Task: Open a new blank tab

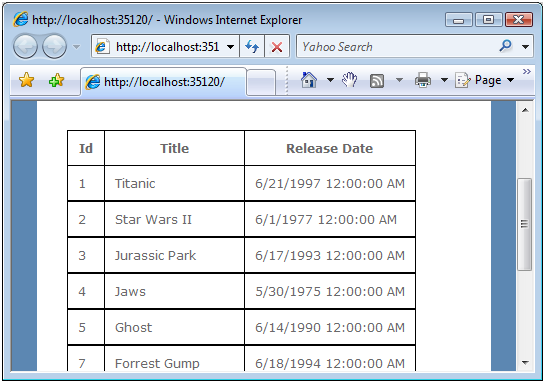Action: tap(261, 82)
